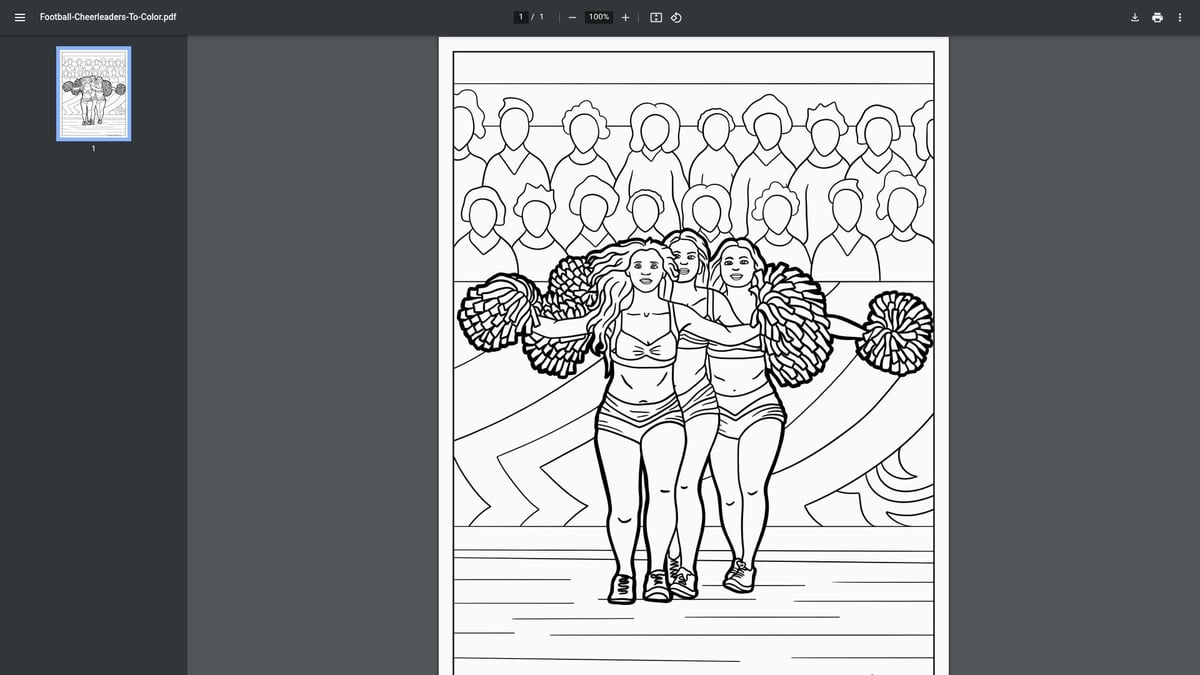Increase zoom with the plus button
1200x675 pixels.
[x=625, y=17]
